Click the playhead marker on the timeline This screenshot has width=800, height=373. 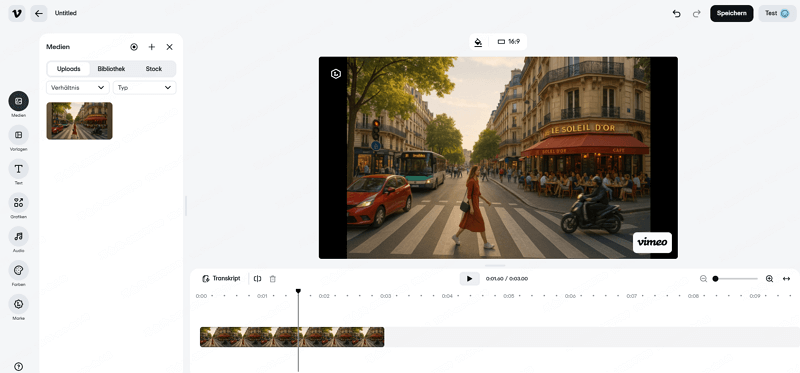[298, 291]
